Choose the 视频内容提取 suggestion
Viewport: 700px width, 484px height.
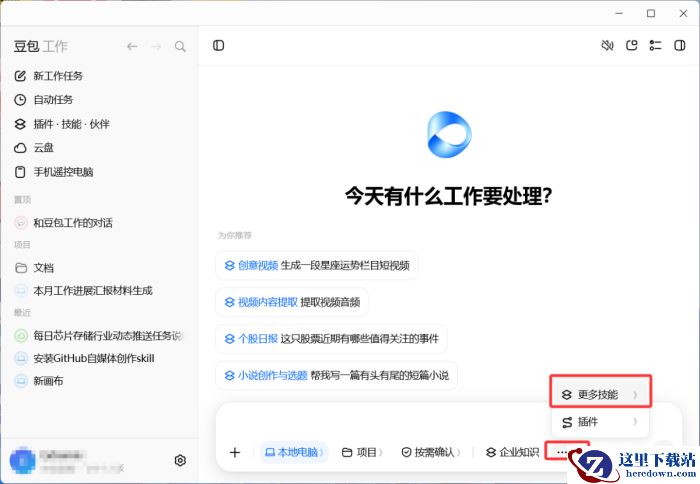(x=292, y=302)
